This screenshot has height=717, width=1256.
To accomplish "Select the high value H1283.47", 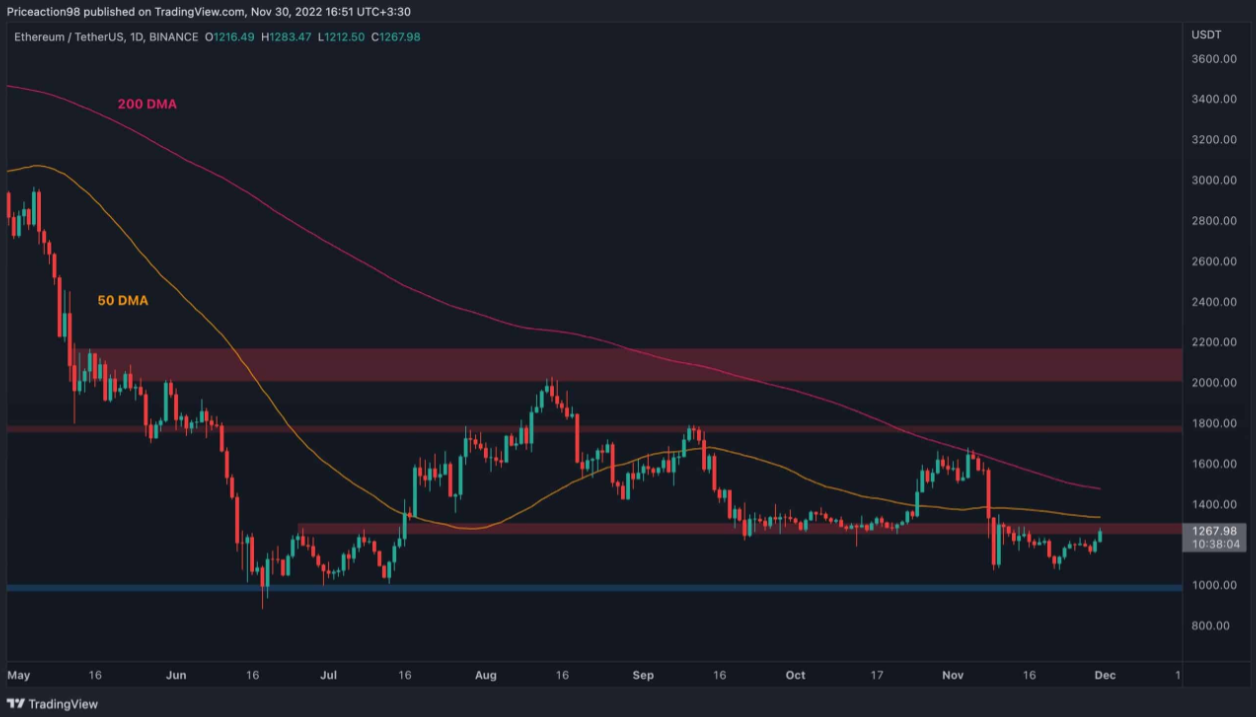I will tap(286, 37).
